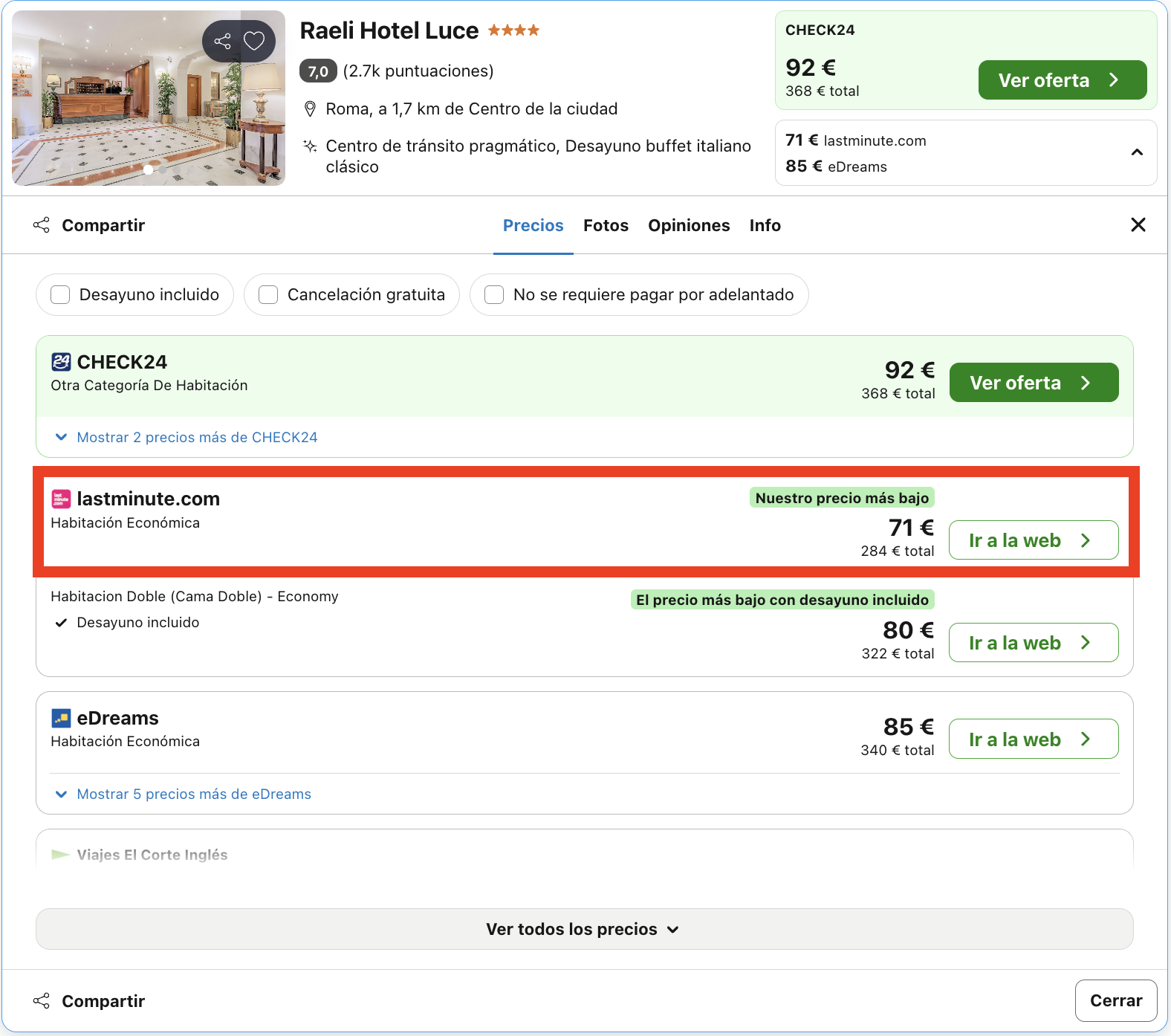Open the hotel lobby photo thumbnail
The width and height of the screenshot is (1171, 1036).
click(x=149, y=98)
